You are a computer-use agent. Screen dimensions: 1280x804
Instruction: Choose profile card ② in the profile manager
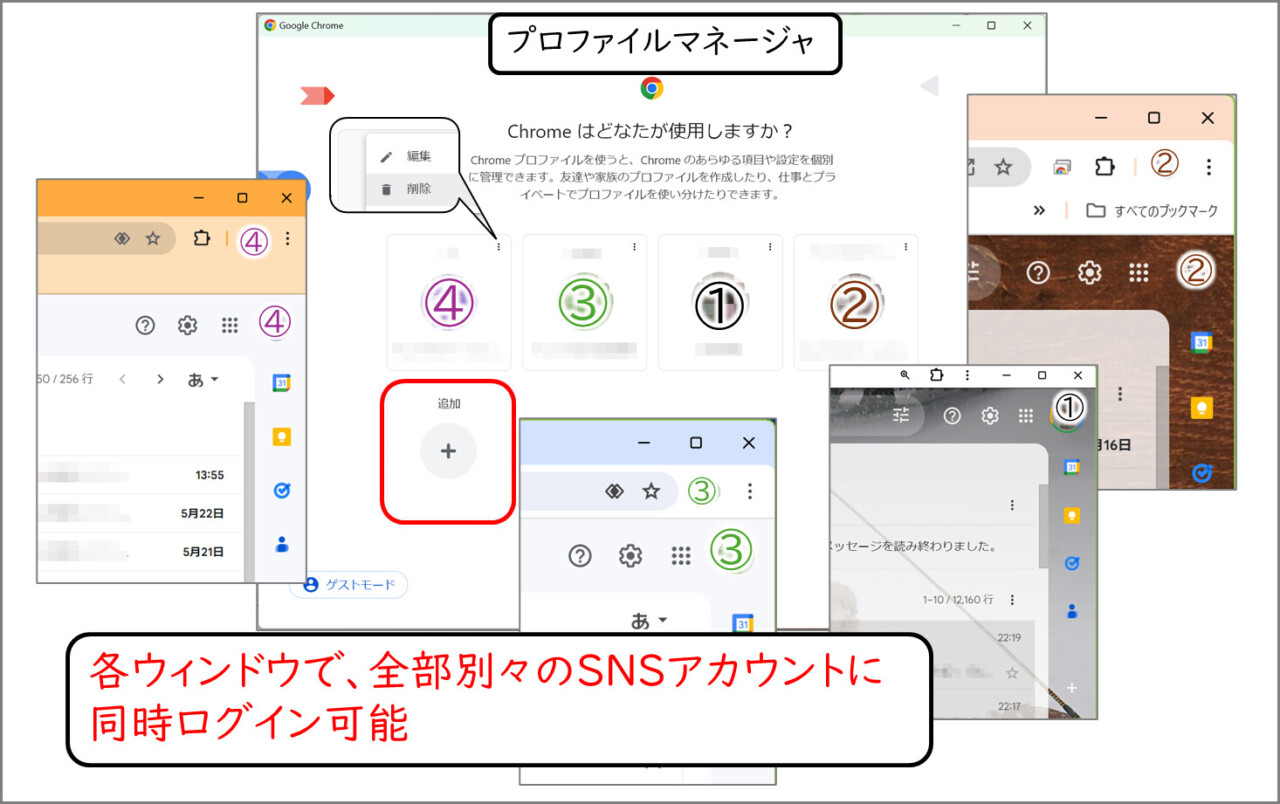coord(856,303)
